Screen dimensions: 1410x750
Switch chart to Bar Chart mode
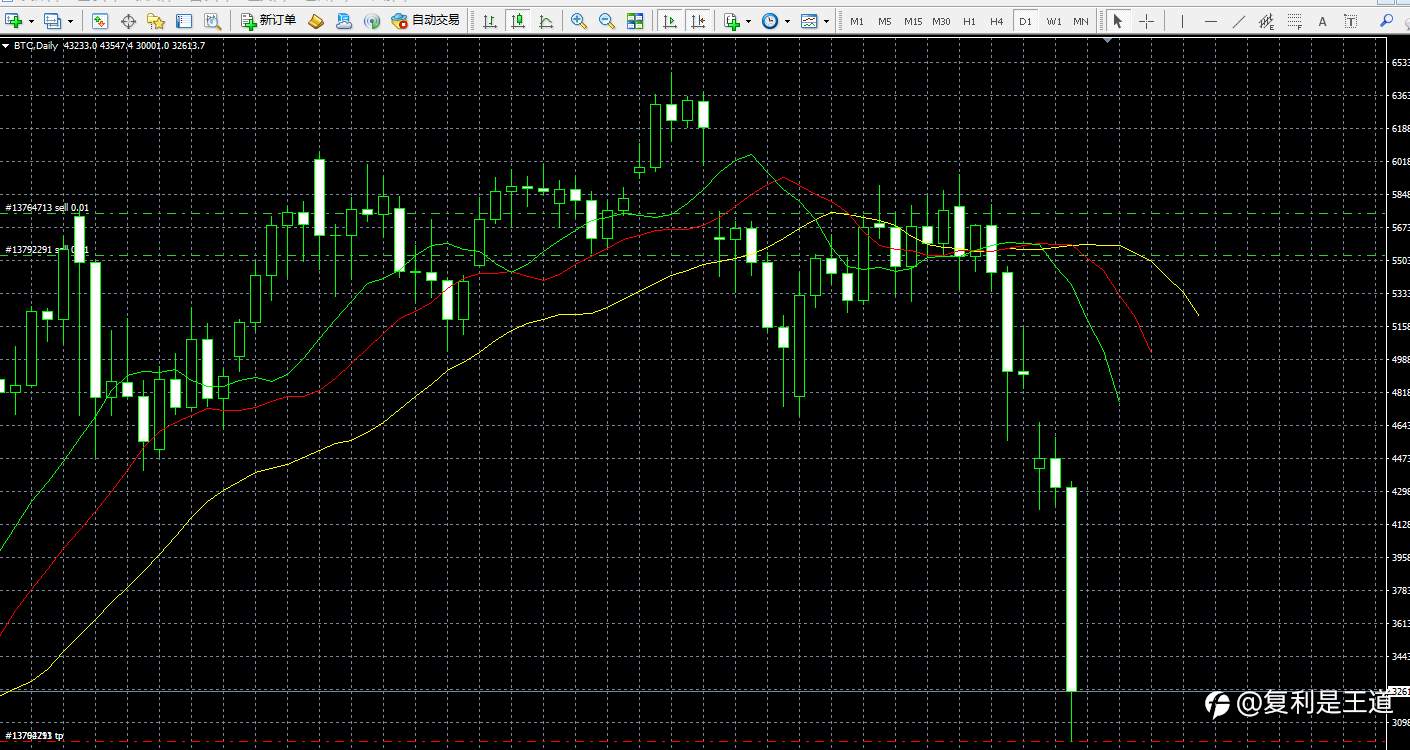click(490, 21)
